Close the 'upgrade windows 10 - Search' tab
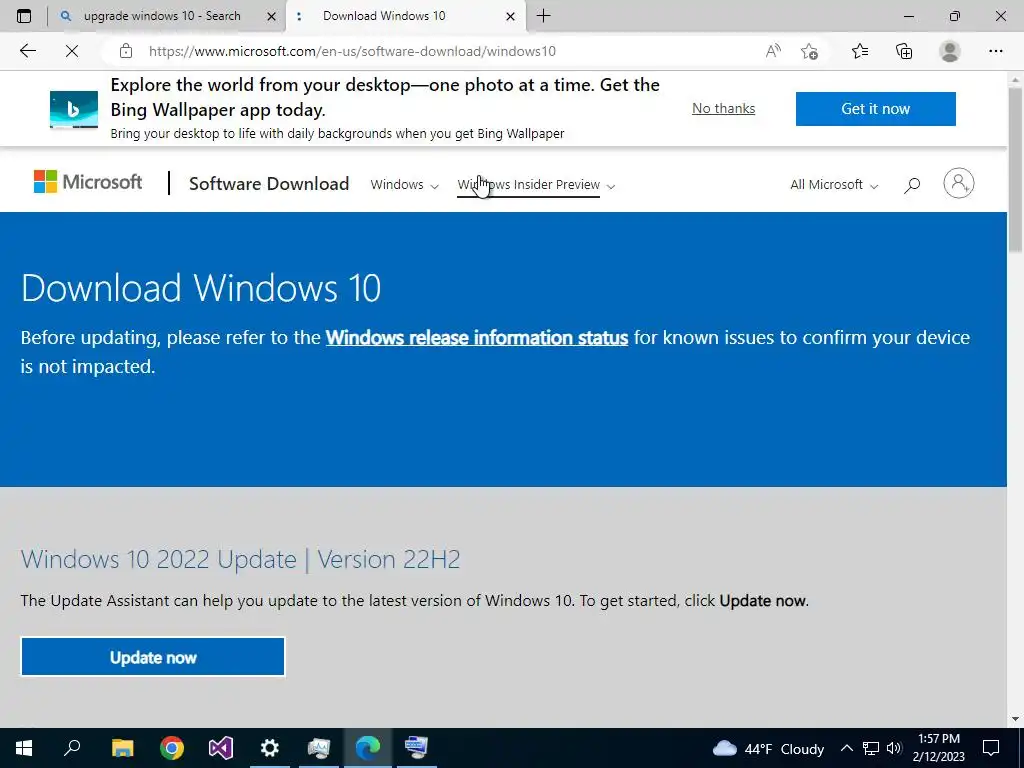Image resolution: width=1024 pixels, height=768 pixels. pyautogui.click(x=271, y=16)
